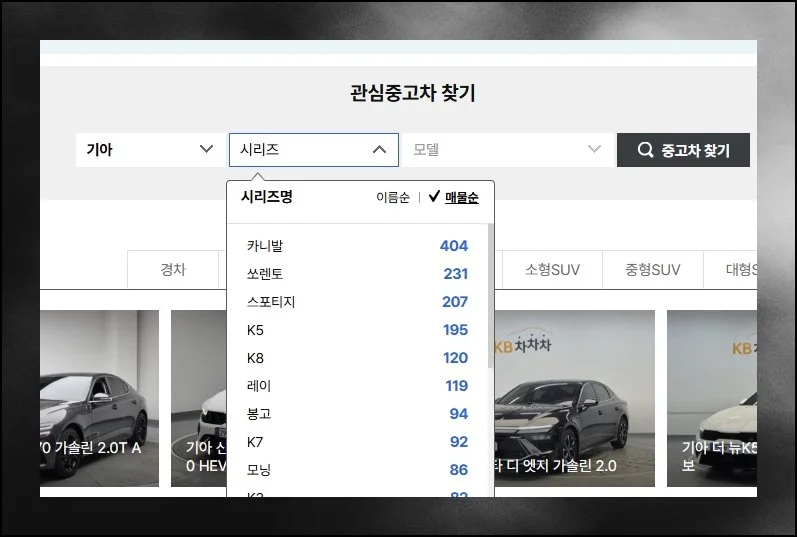797x537 pixels.
Task: Select the 중형SUV tab
Action: [652, 270]
